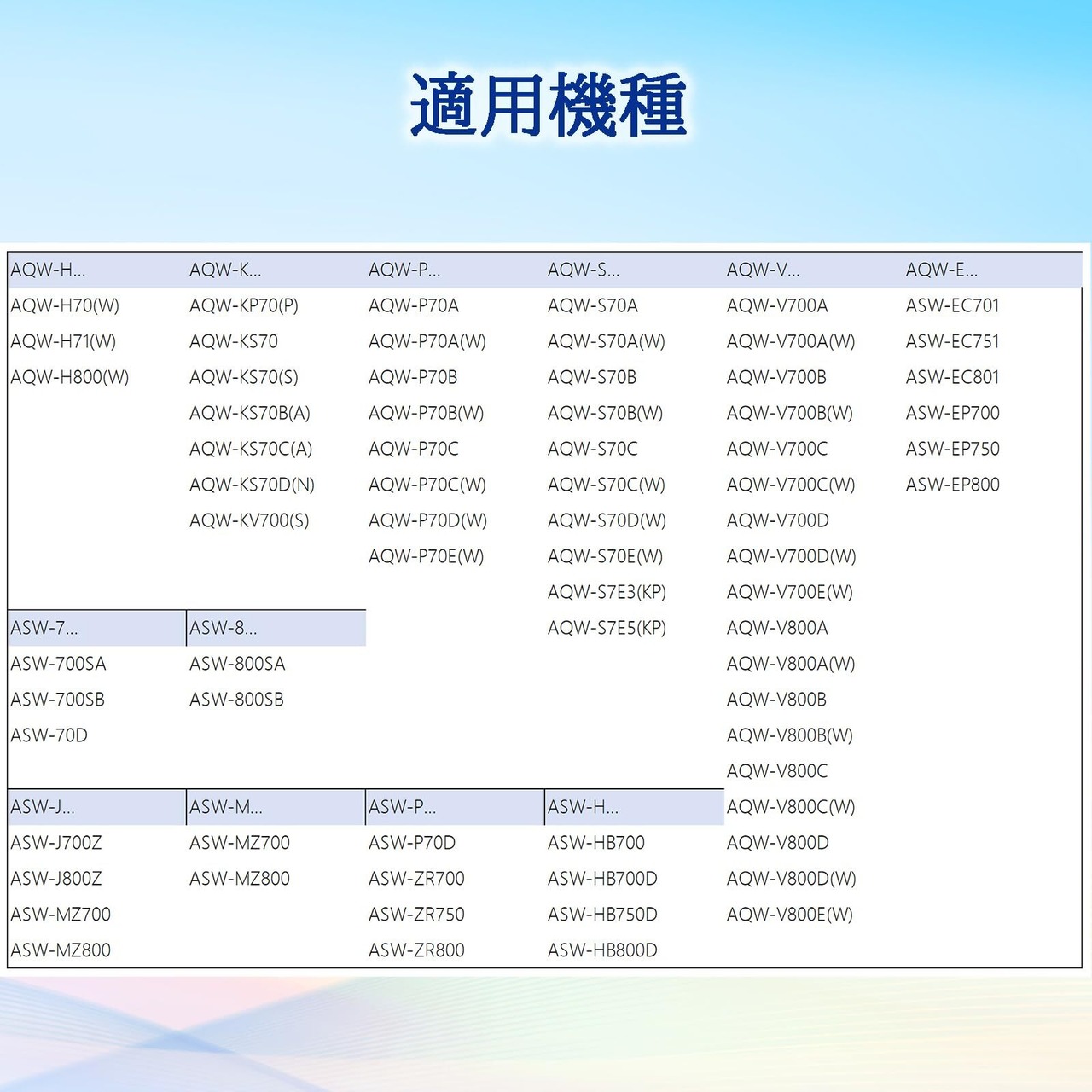The width and height of the screenshot is (1092, 1092).
Task: Click model AQW-V800E(W)
Action: coord(790,915)
